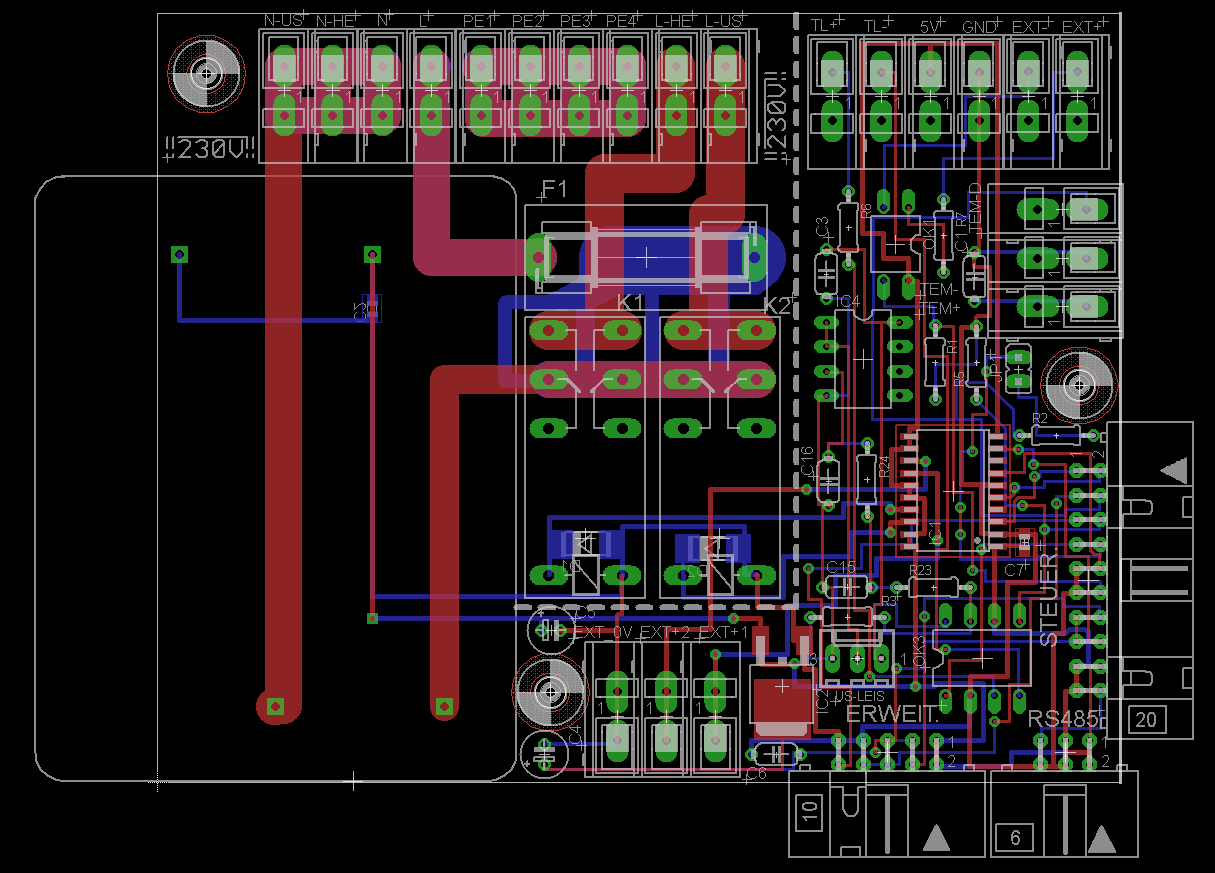Select the IC1 microcontroller package

coord(951,491)
